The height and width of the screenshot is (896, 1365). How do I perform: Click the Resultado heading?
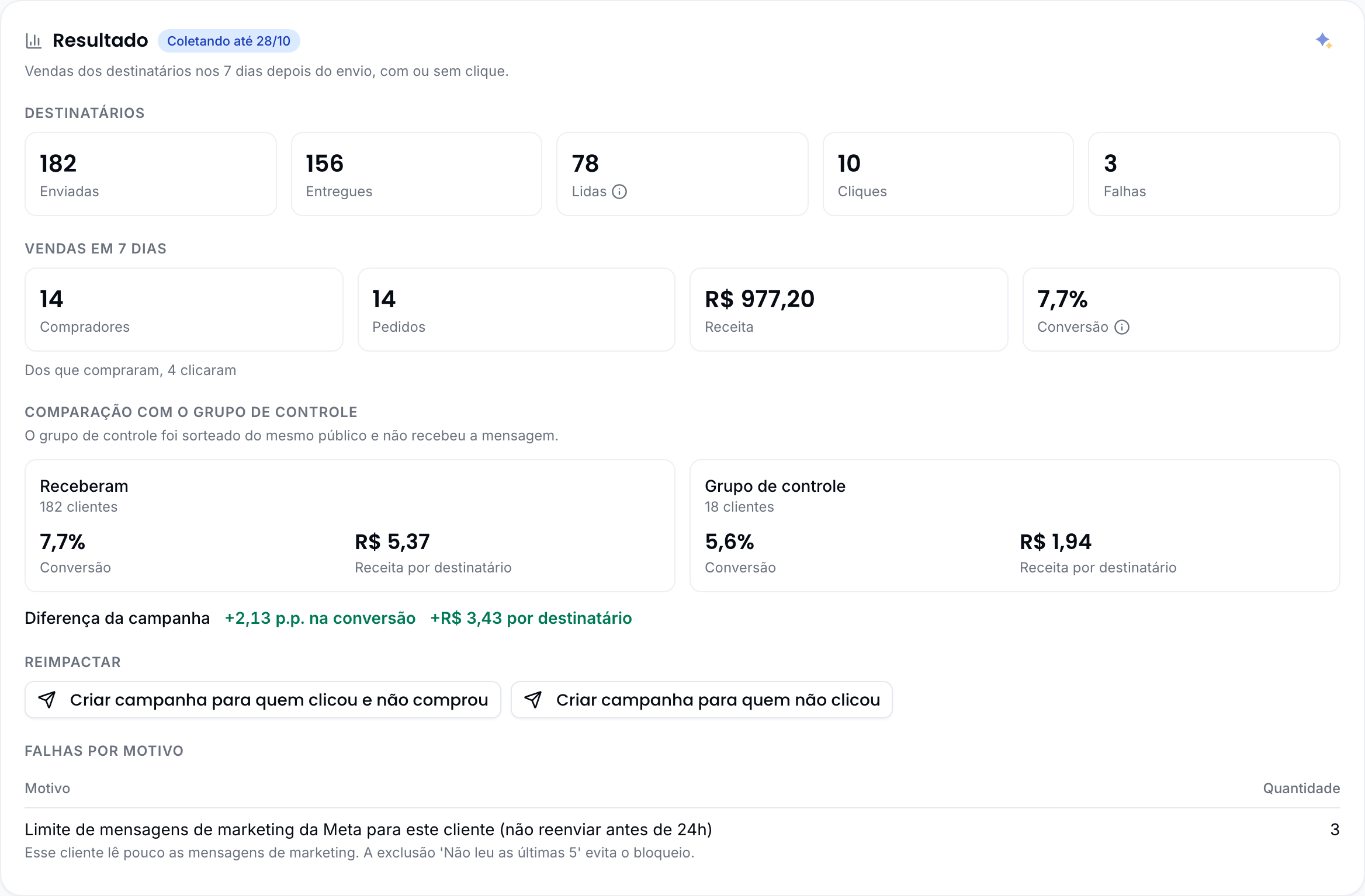click(101, 40)
